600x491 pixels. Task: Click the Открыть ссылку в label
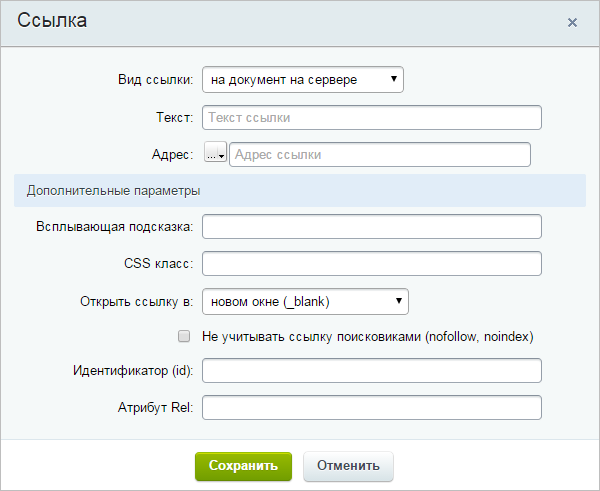click(x=137, y=302)
